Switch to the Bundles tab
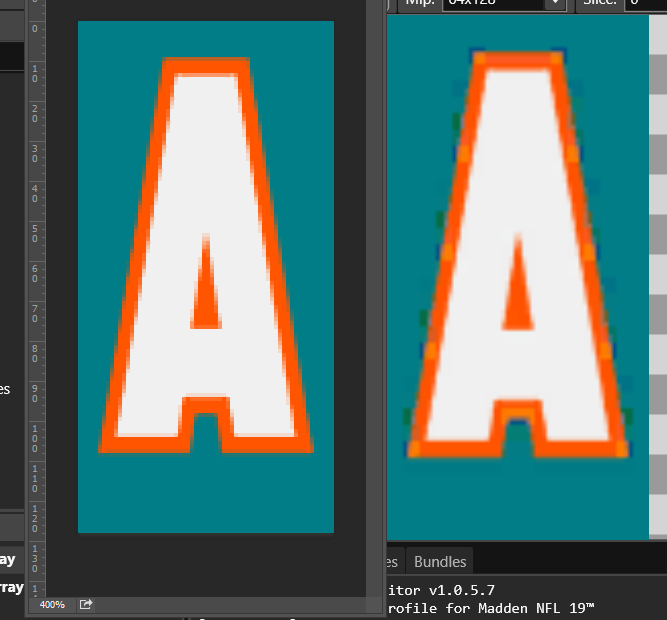The height and width of the screenshot is (620, 667). [x=440, y=561]
